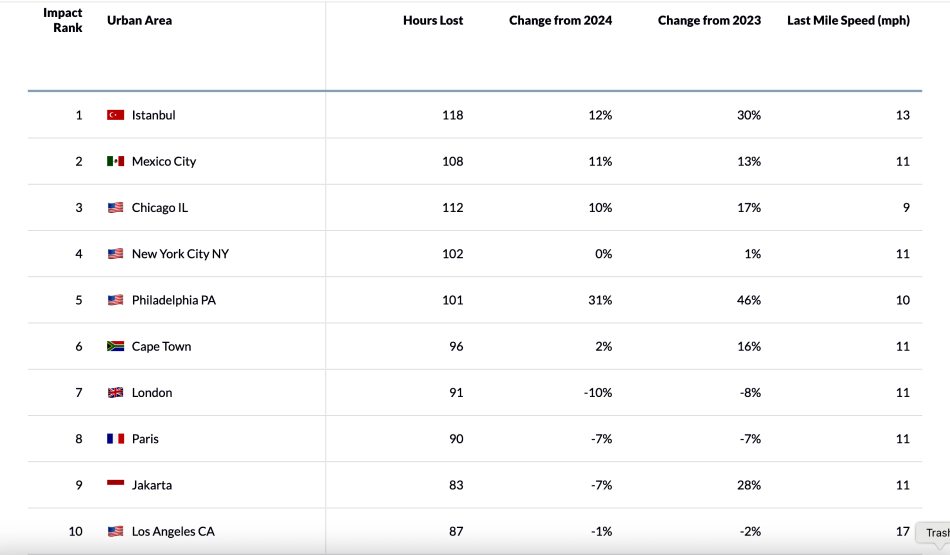This screenshot has height=555, width=950.
Task: Select the New York City NY row
Action: [x=180, y=254]
